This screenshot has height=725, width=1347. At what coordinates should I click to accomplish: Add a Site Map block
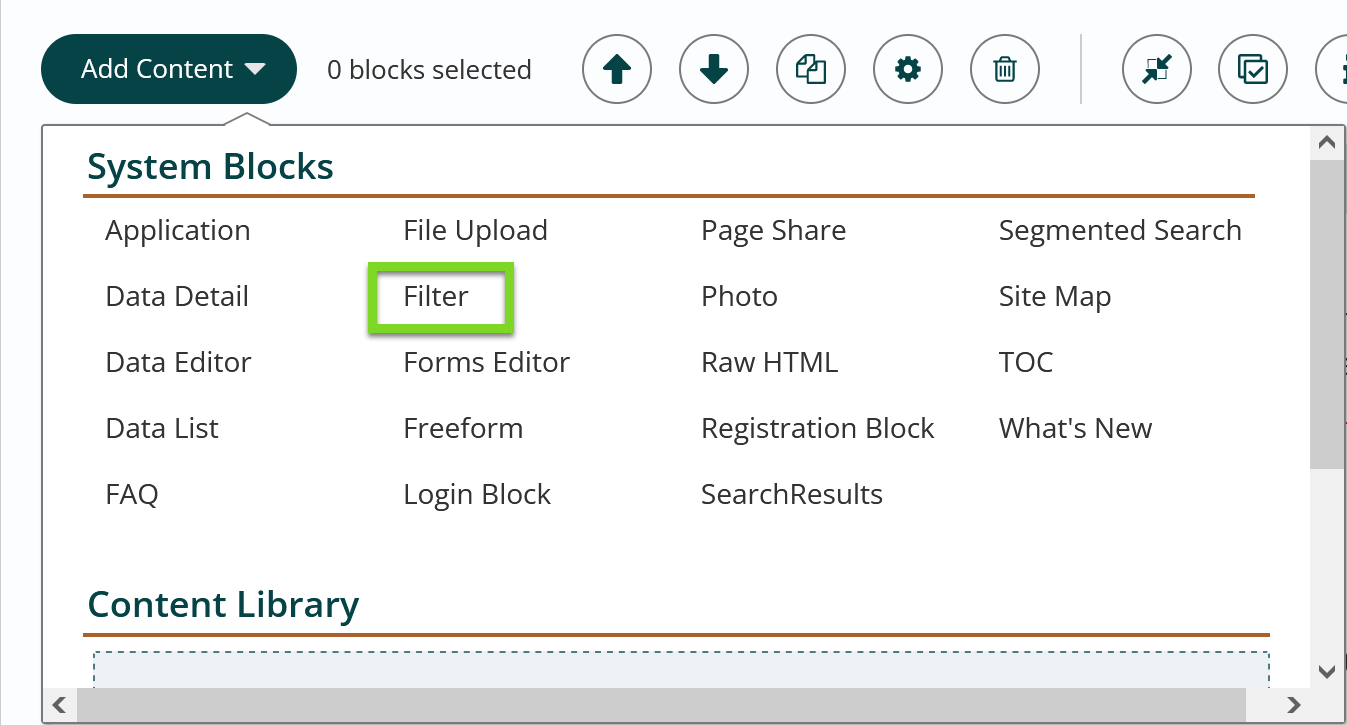coord(1055,297)
